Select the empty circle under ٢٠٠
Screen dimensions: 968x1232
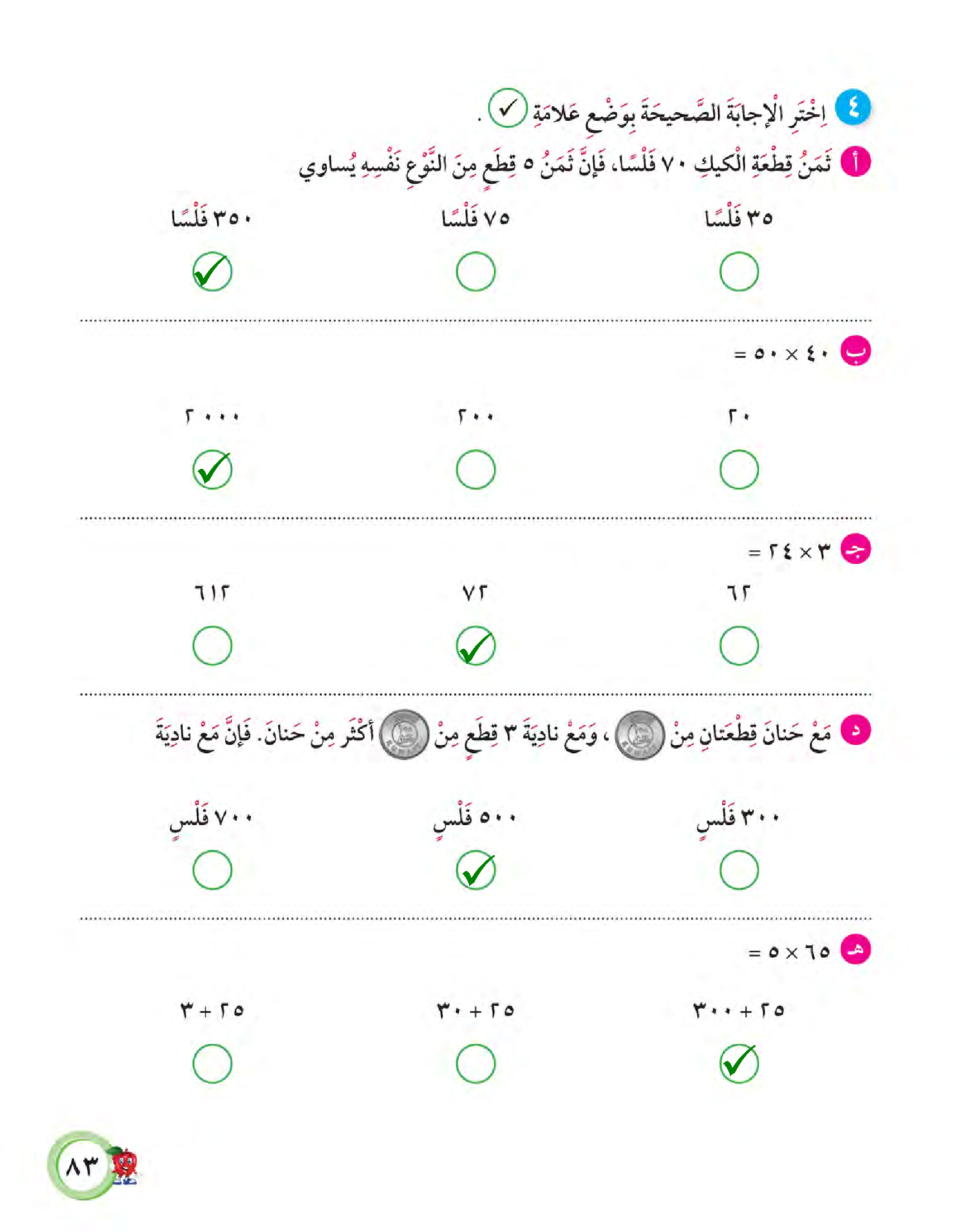pos(475,469)
